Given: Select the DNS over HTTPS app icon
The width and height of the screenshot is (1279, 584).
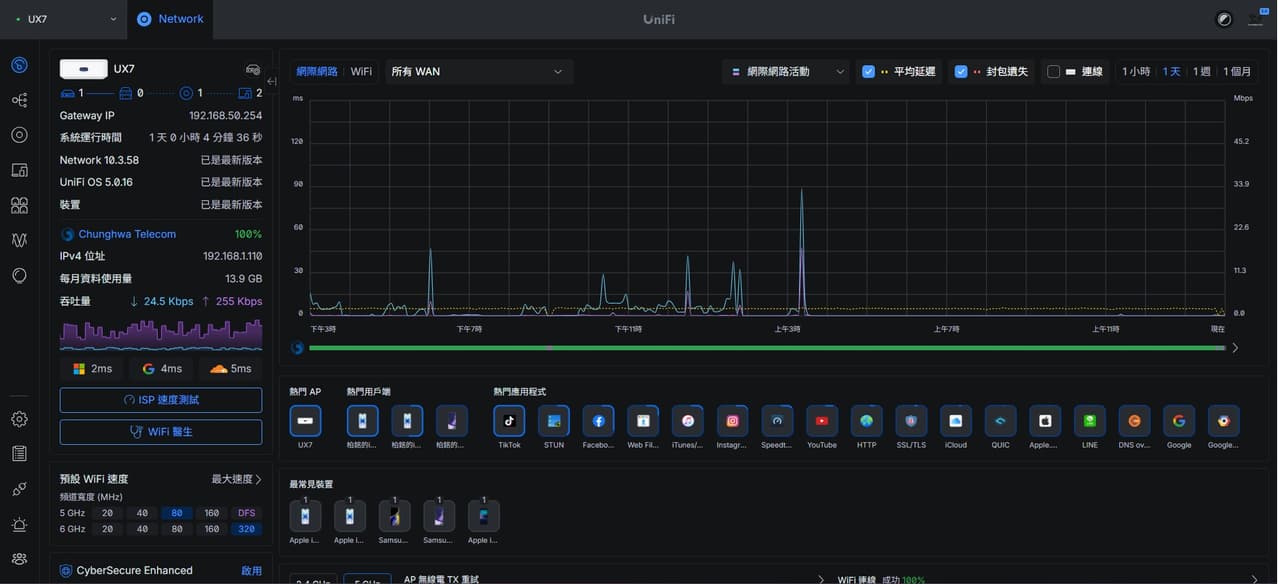Looking at the screenshot, I should pyautogui.click(x=1134, y=421).
